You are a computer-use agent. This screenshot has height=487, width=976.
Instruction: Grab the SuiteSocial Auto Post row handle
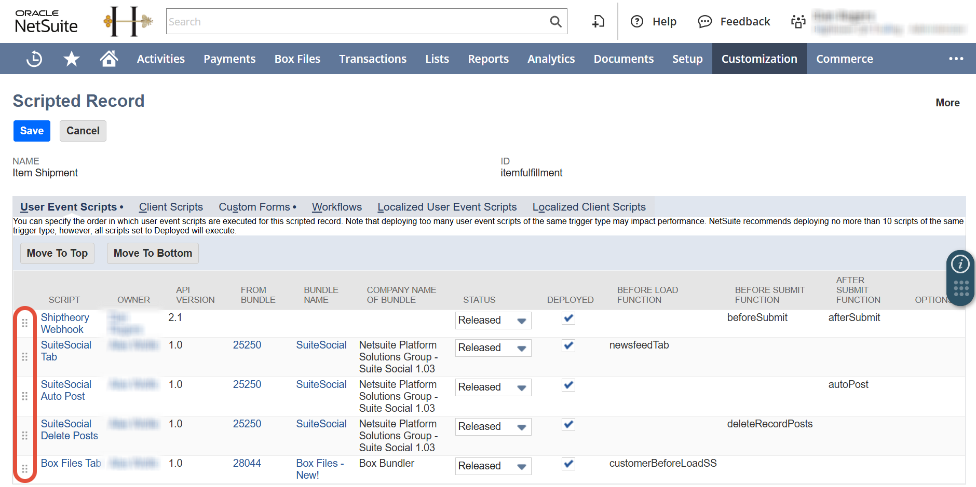tap(25, 396)
